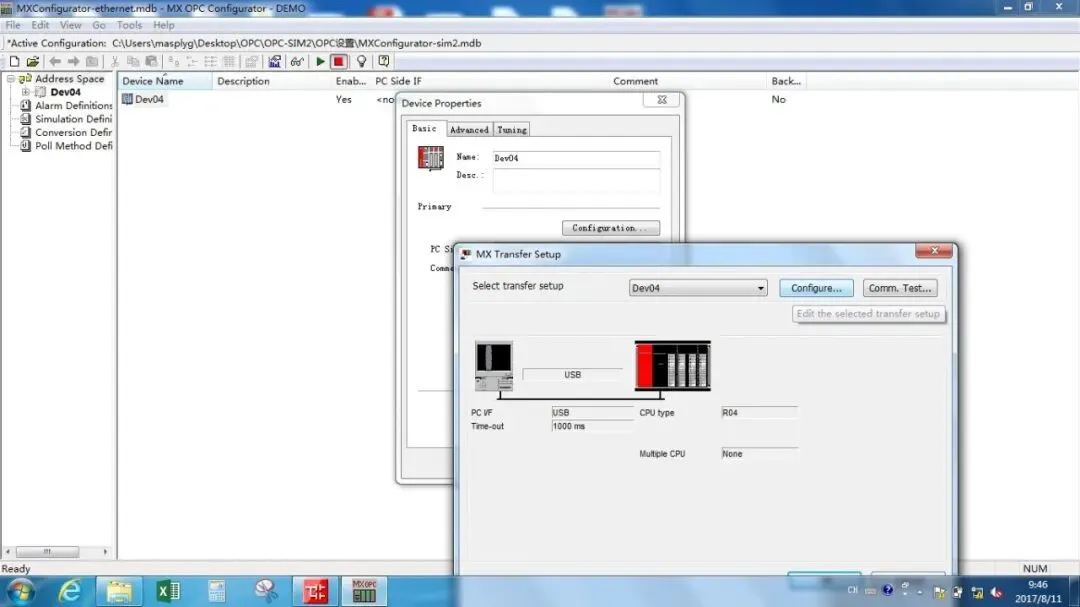Select the Basic tab in Device Properties

424,128
